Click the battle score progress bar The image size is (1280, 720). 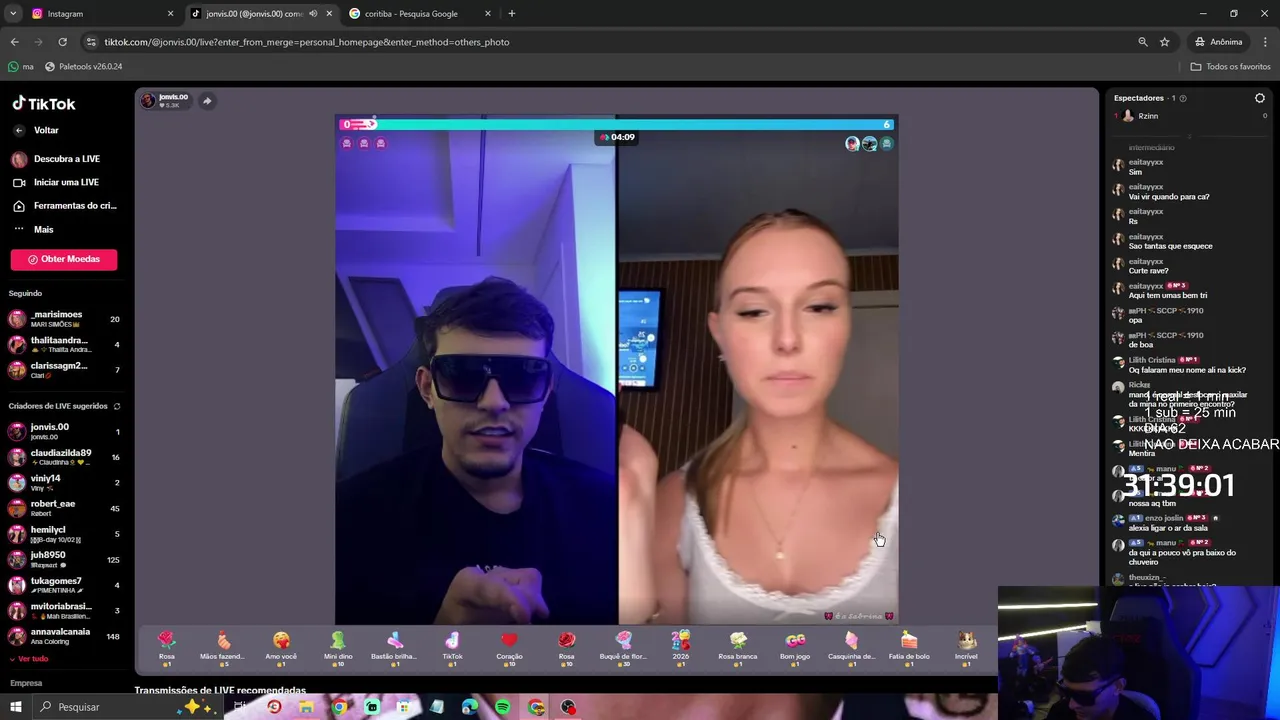616,124
